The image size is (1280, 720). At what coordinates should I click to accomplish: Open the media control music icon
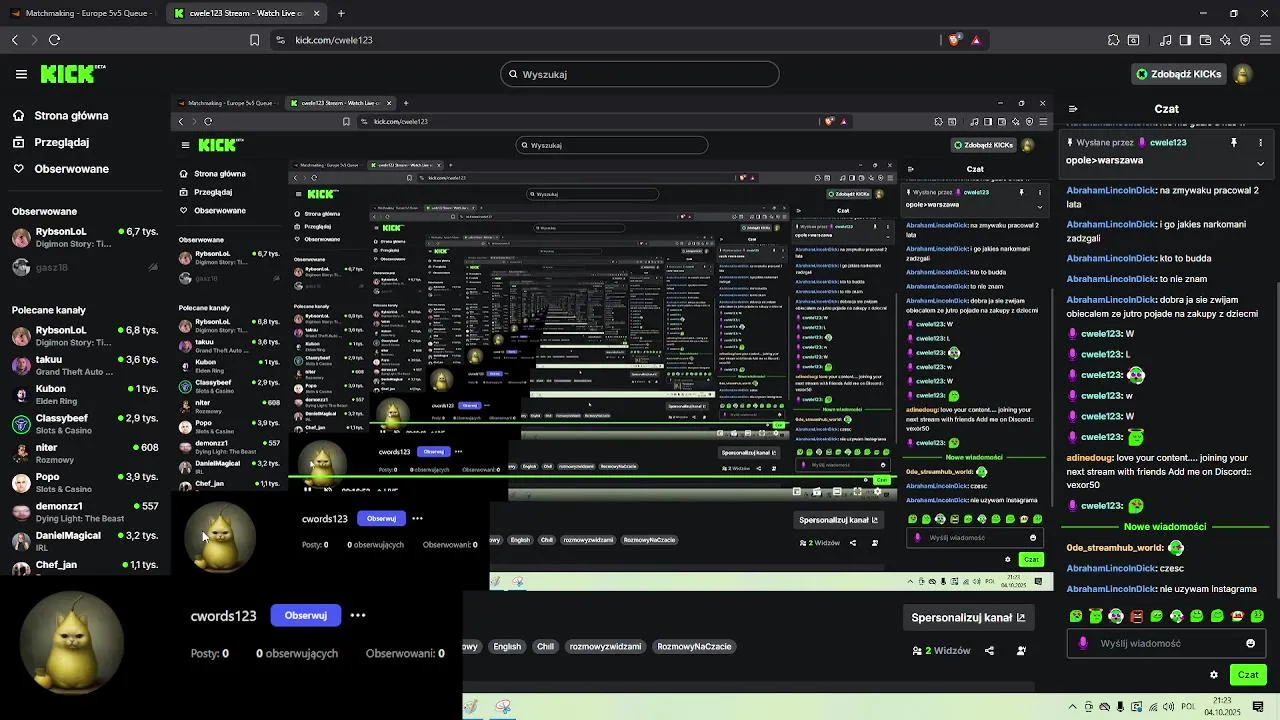click(x=1166, y=40)
